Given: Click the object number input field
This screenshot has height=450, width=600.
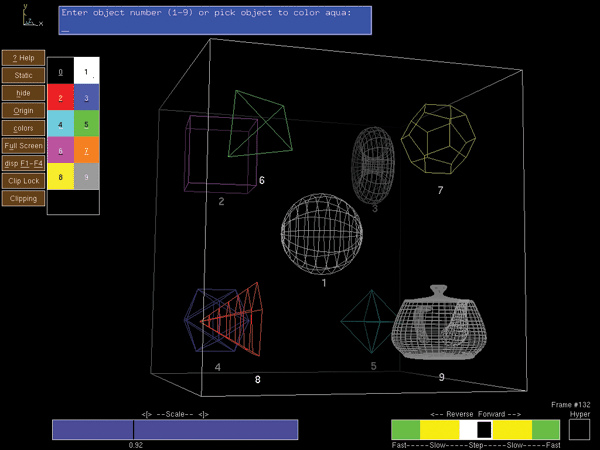Looking at the screenshot, I should [x=215, y=29].
